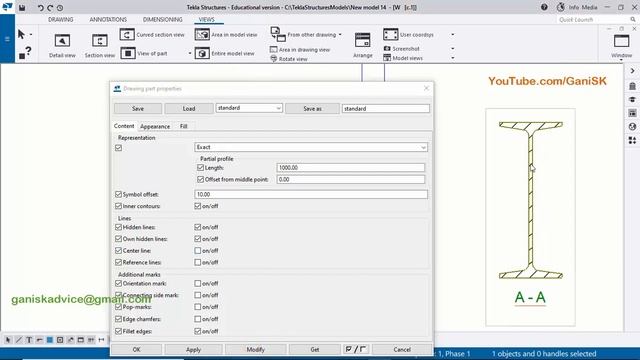Screen dimensions: 640x360
Task: Open the Exact representation dropdown
Action: tap(311, 147)
